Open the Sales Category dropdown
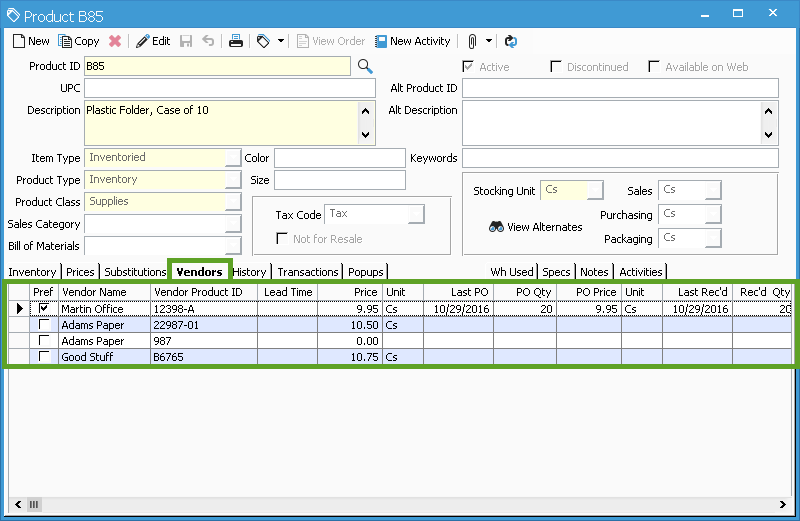This screenshot has height=521, width=800. [x=233, y=224]
